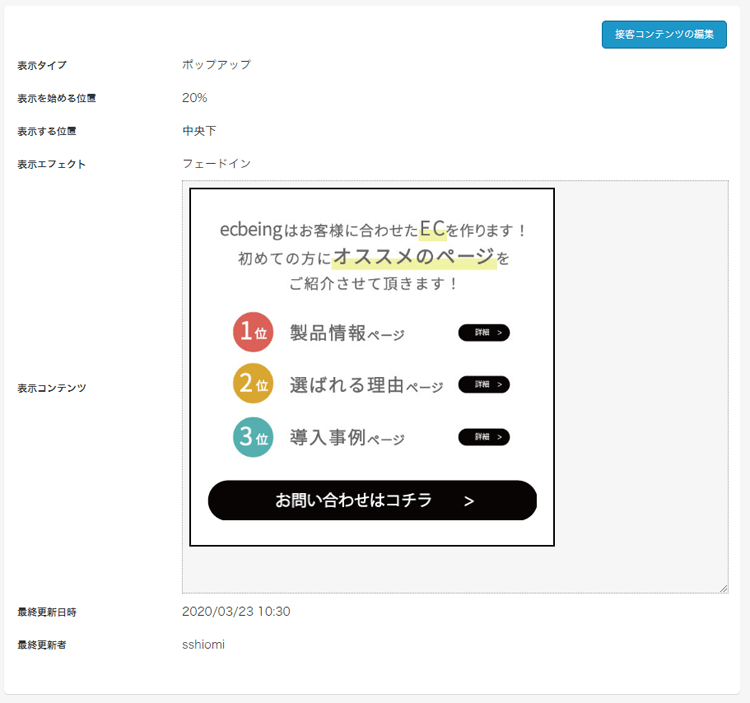This screenshot has width=750, height=703.
Task: Click the お問い合わせはコチラ banner button
Action: pos(372,500)
